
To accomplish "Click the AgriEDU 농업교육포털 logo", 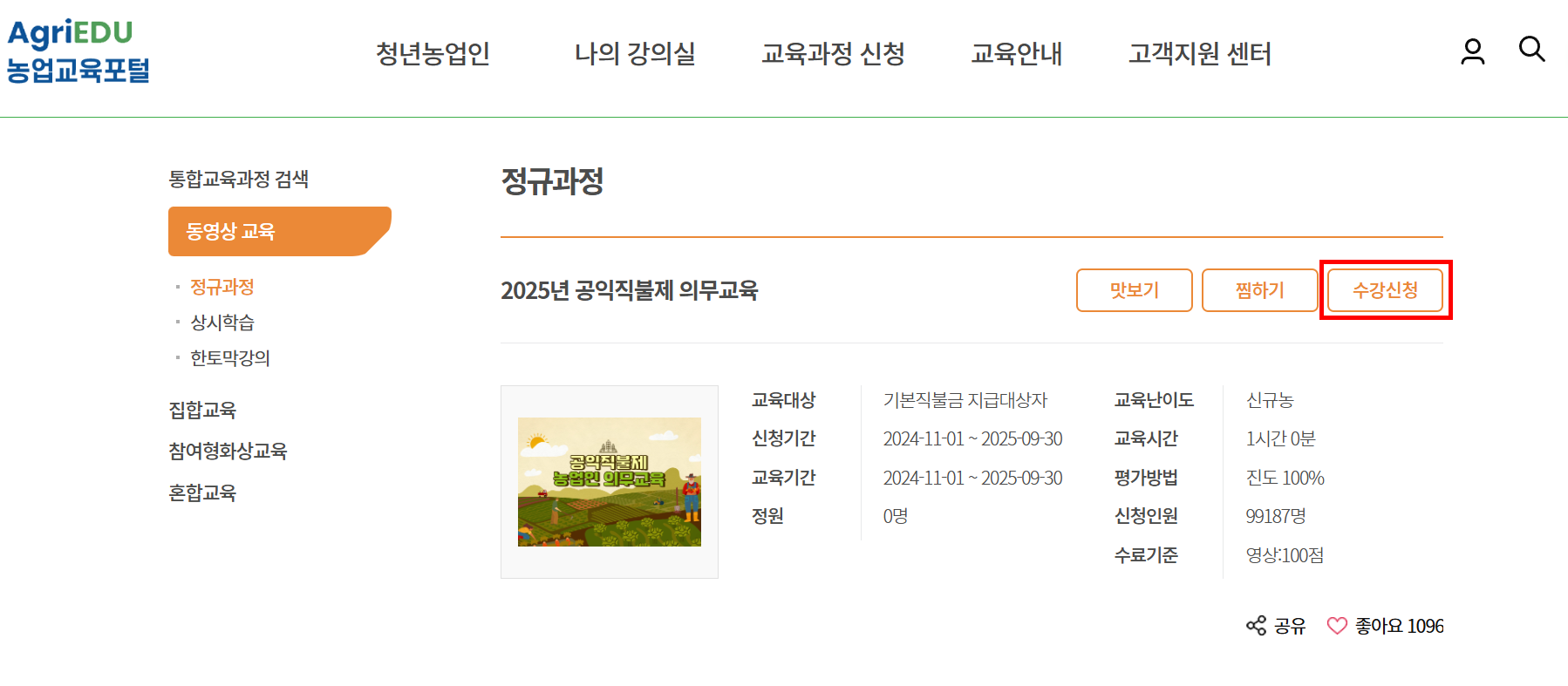I will tap(78, 51).
